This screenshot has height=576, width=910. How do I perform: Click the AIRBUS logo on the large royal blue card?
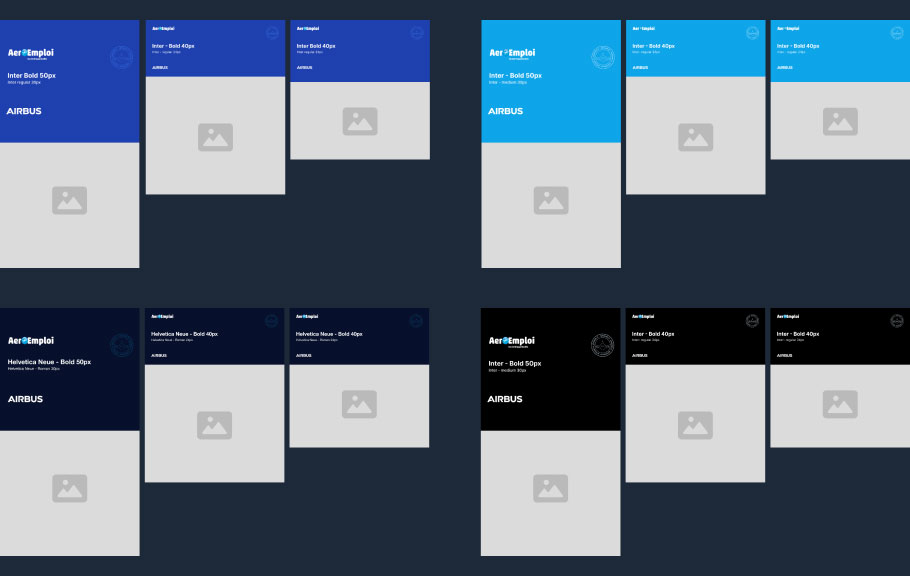click(24, 111)
